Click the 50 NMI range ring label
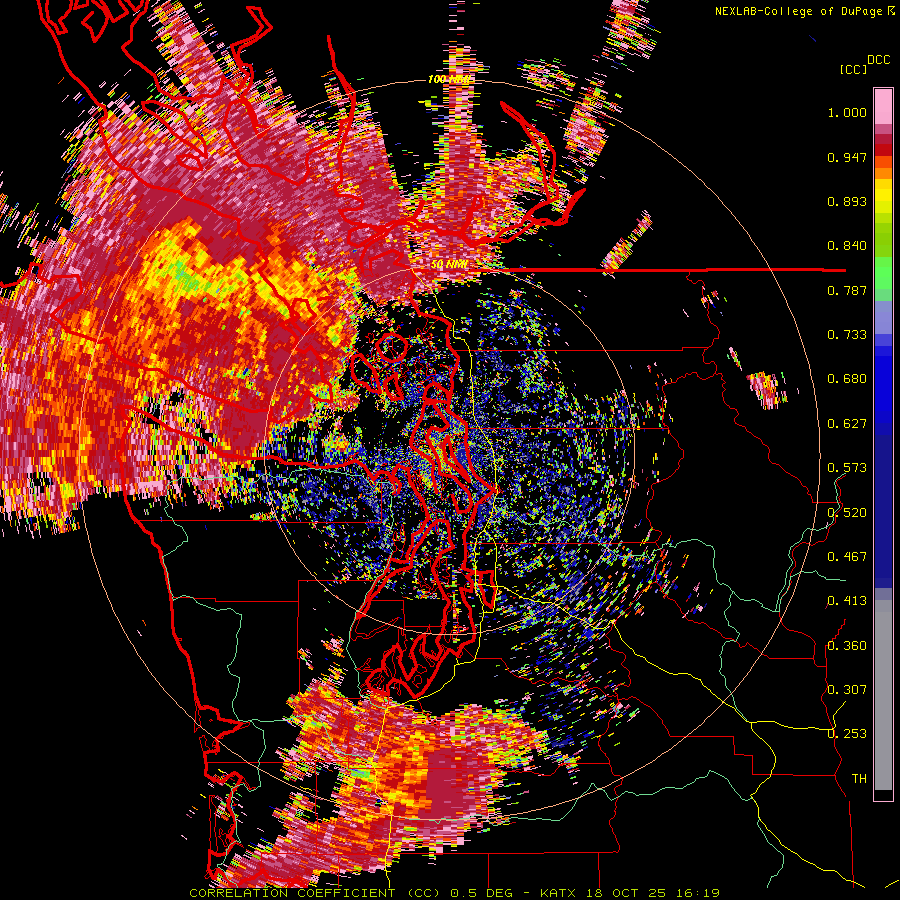 point(449,265)
